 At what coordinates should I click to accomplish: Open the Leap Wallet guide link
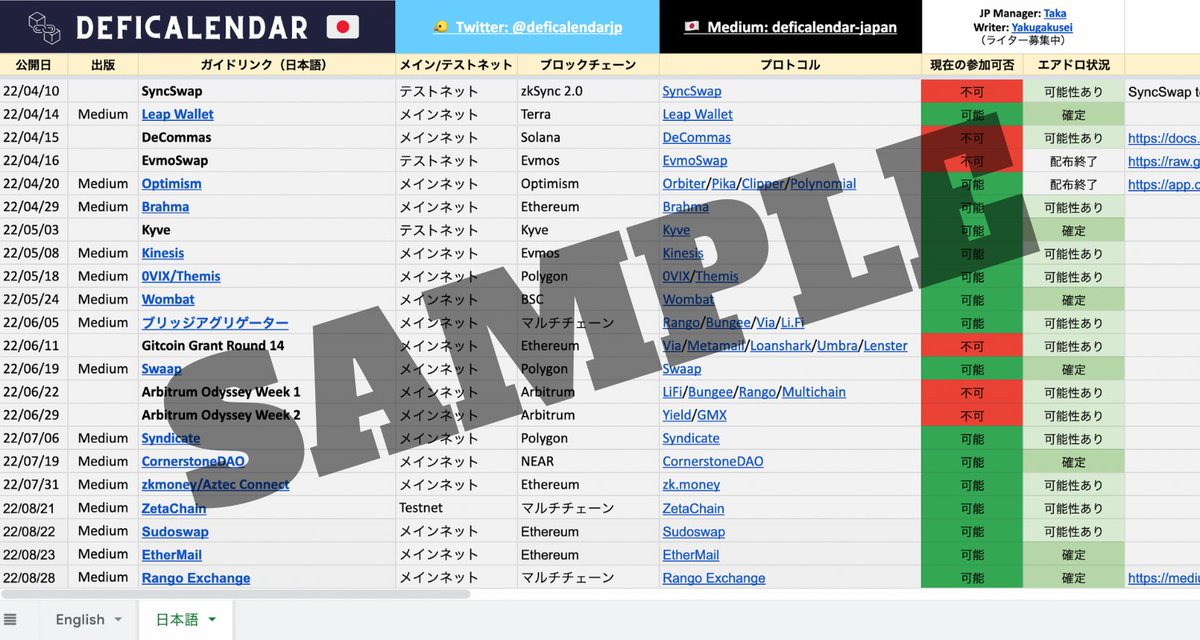177,114
